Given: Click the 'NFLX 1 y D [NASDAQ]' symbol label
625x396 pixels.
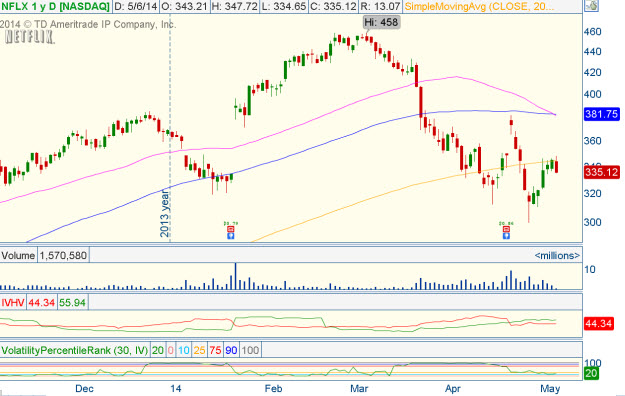Looking at the screenshot, I should tap(55, 6).
